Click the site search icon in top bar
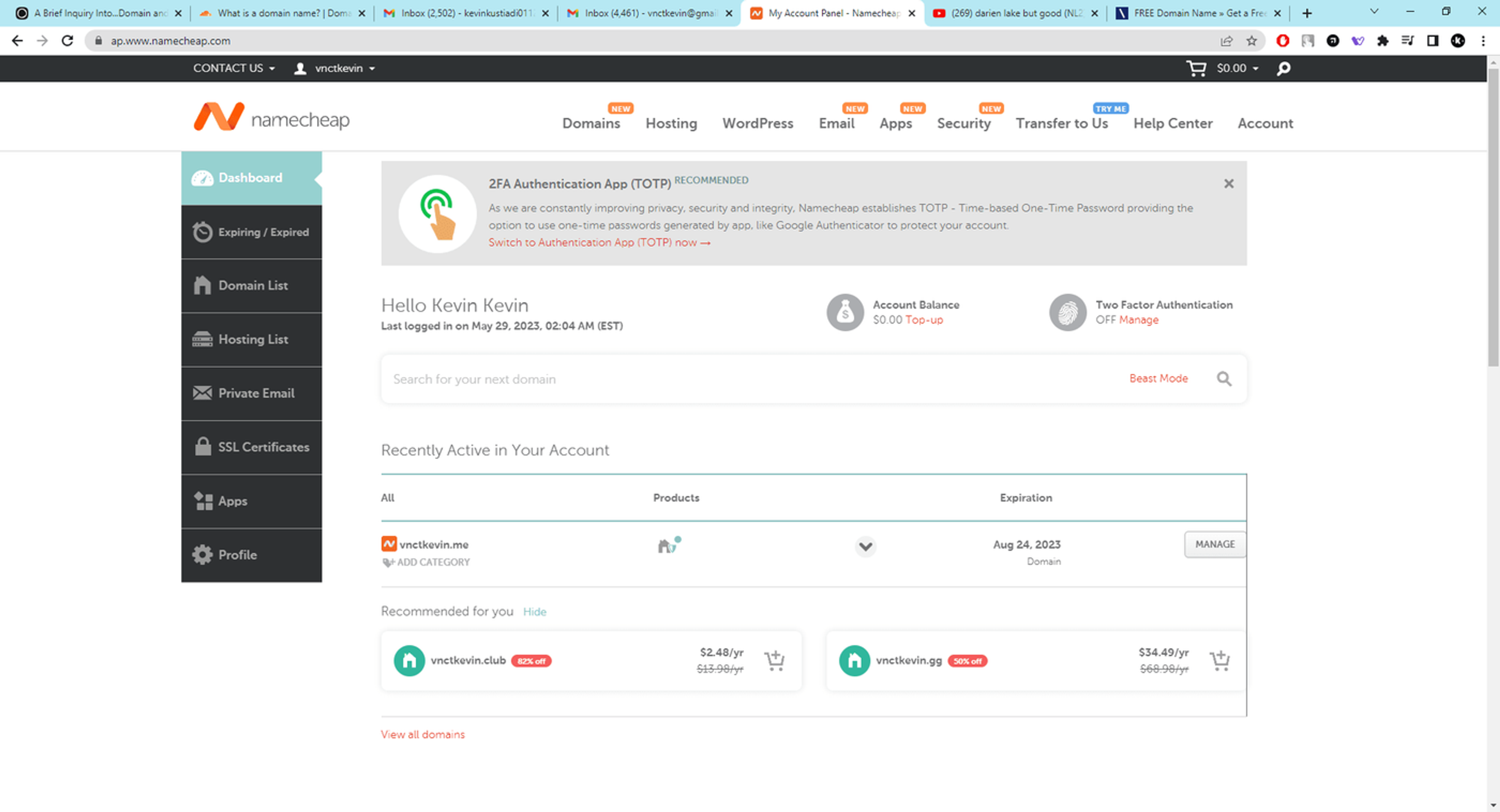The width and height of the screenshot is (1500, 812). tap(1283, 68)
